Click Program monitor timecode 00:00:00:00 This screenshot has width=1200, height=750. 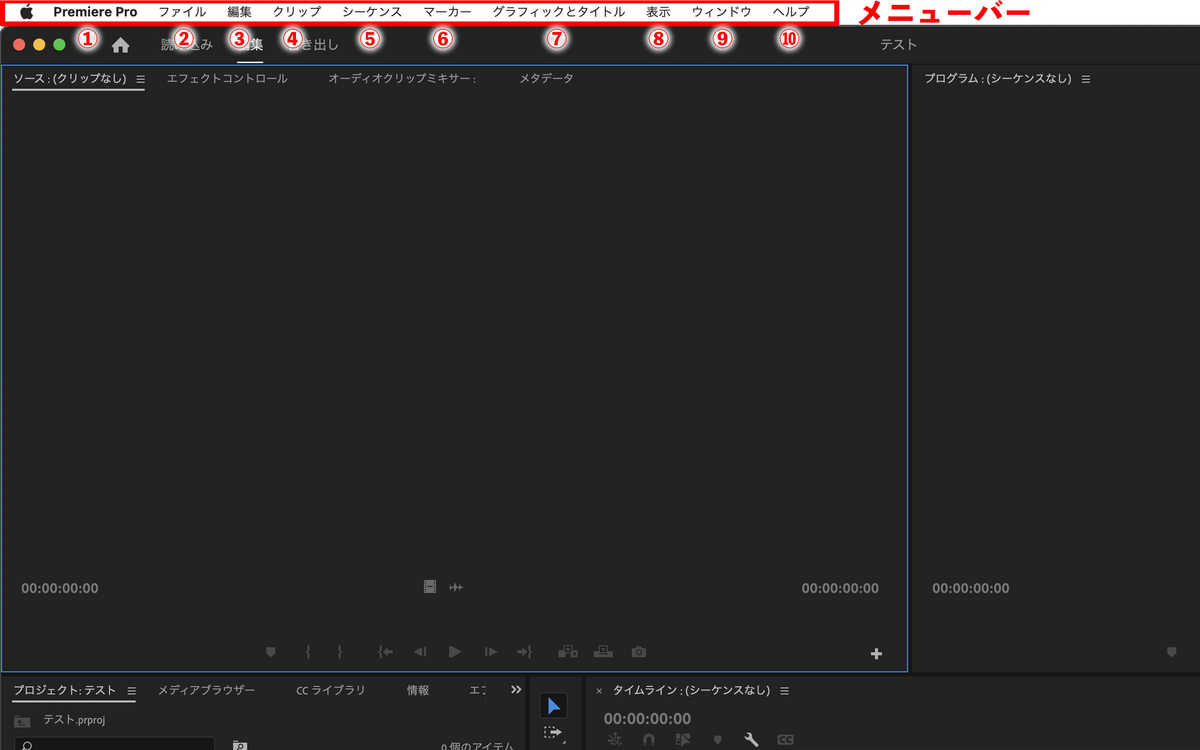point(971,588)
